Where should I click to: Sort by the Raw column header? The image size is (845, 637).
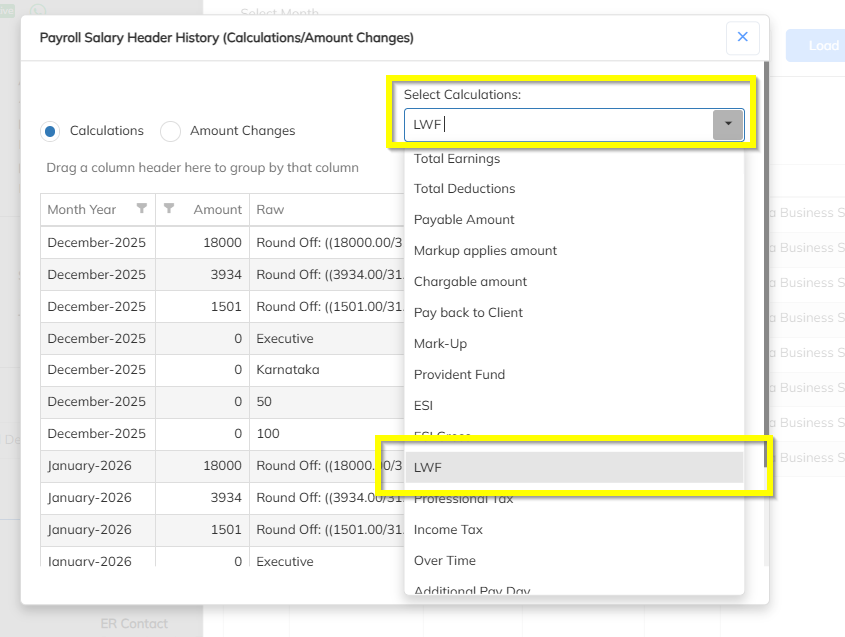pos(271,210)
